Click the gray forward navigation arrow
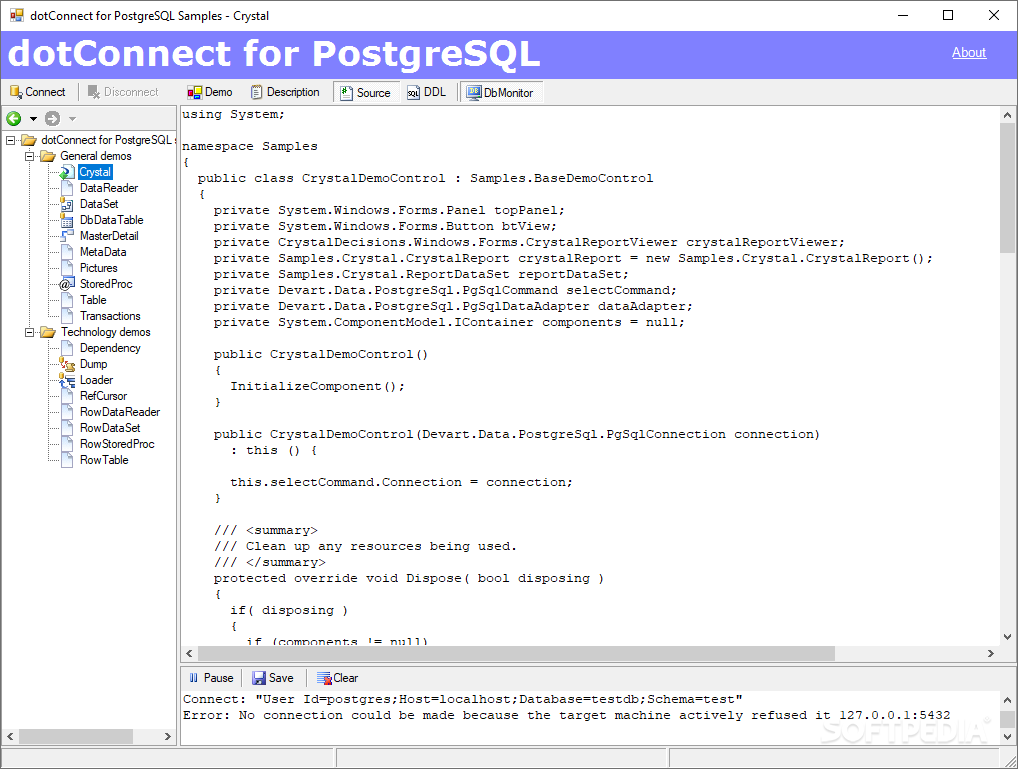1018x769 pixels. pos(53,118)
